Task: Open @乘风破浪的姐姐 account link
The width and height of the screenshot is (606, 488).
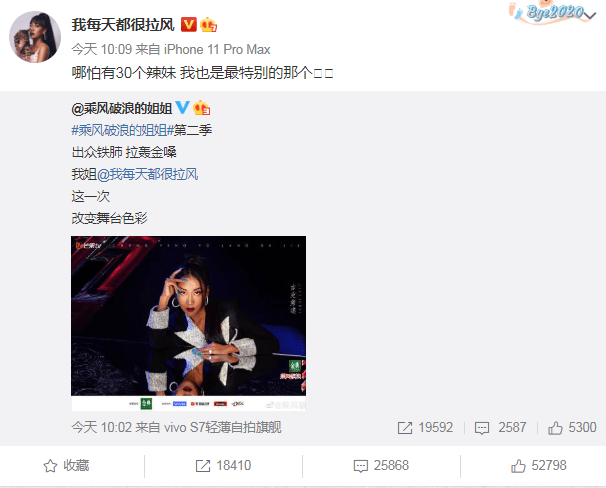Action: 121,109
